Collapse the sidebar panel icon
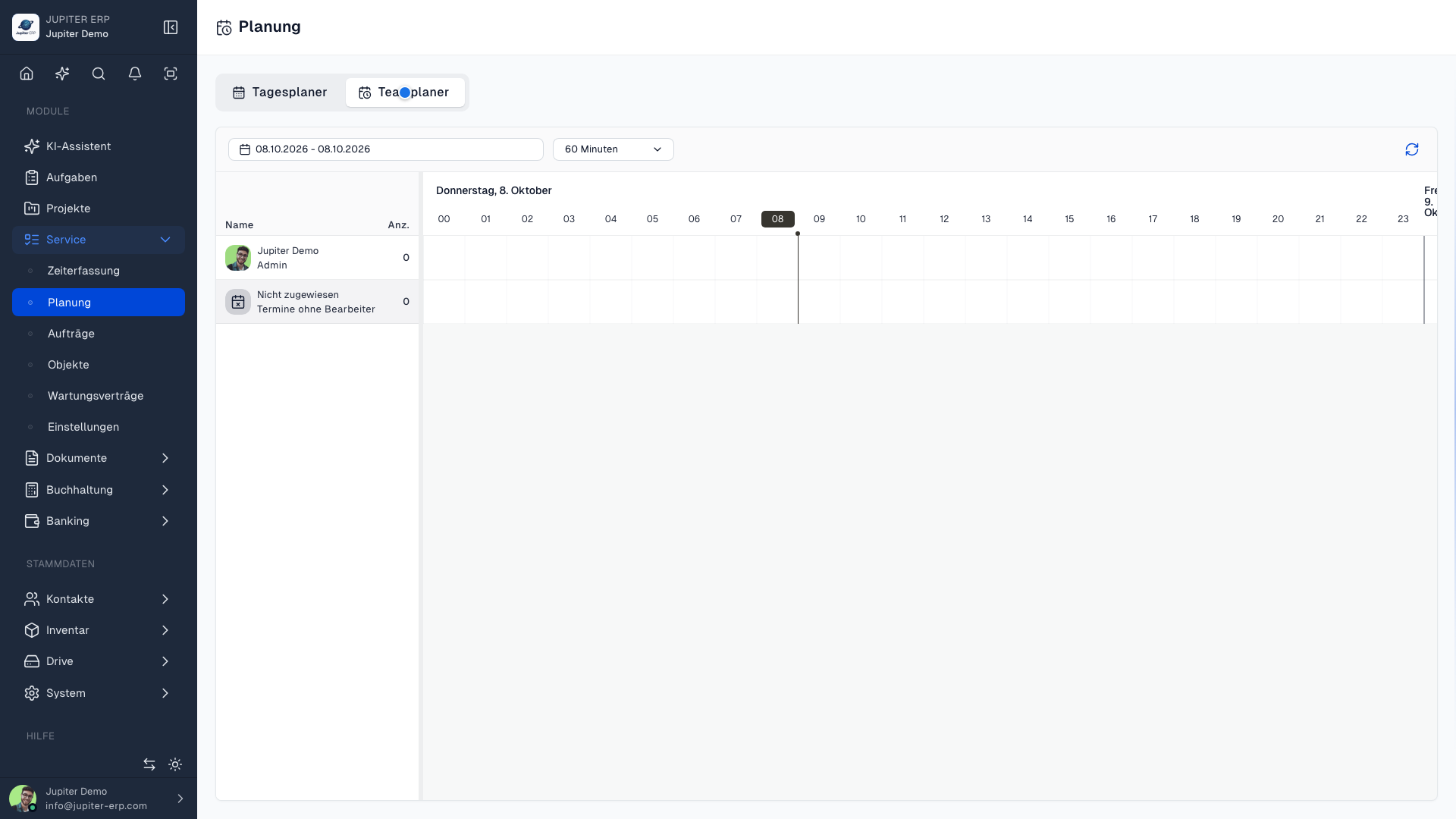Viewport: 1456px width, 819px height. 171,27
